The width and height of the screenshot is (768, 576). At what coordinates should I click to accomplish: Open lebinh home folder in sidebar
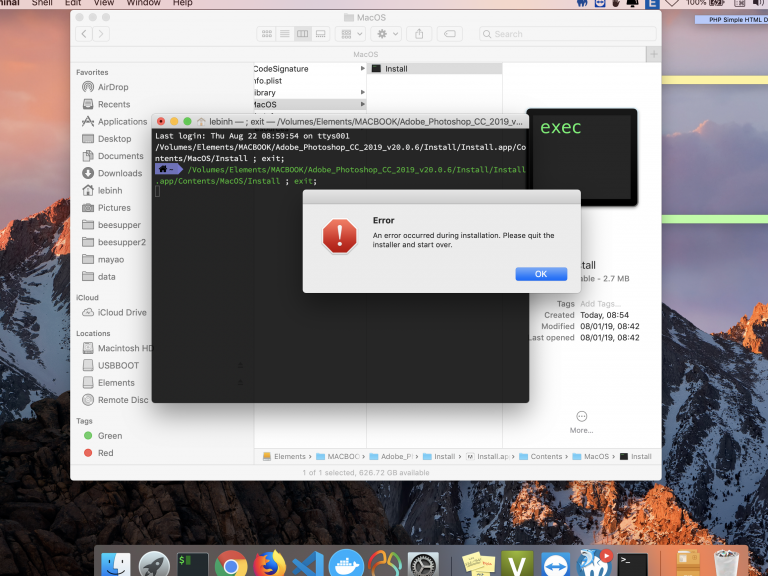coord(110,191)
